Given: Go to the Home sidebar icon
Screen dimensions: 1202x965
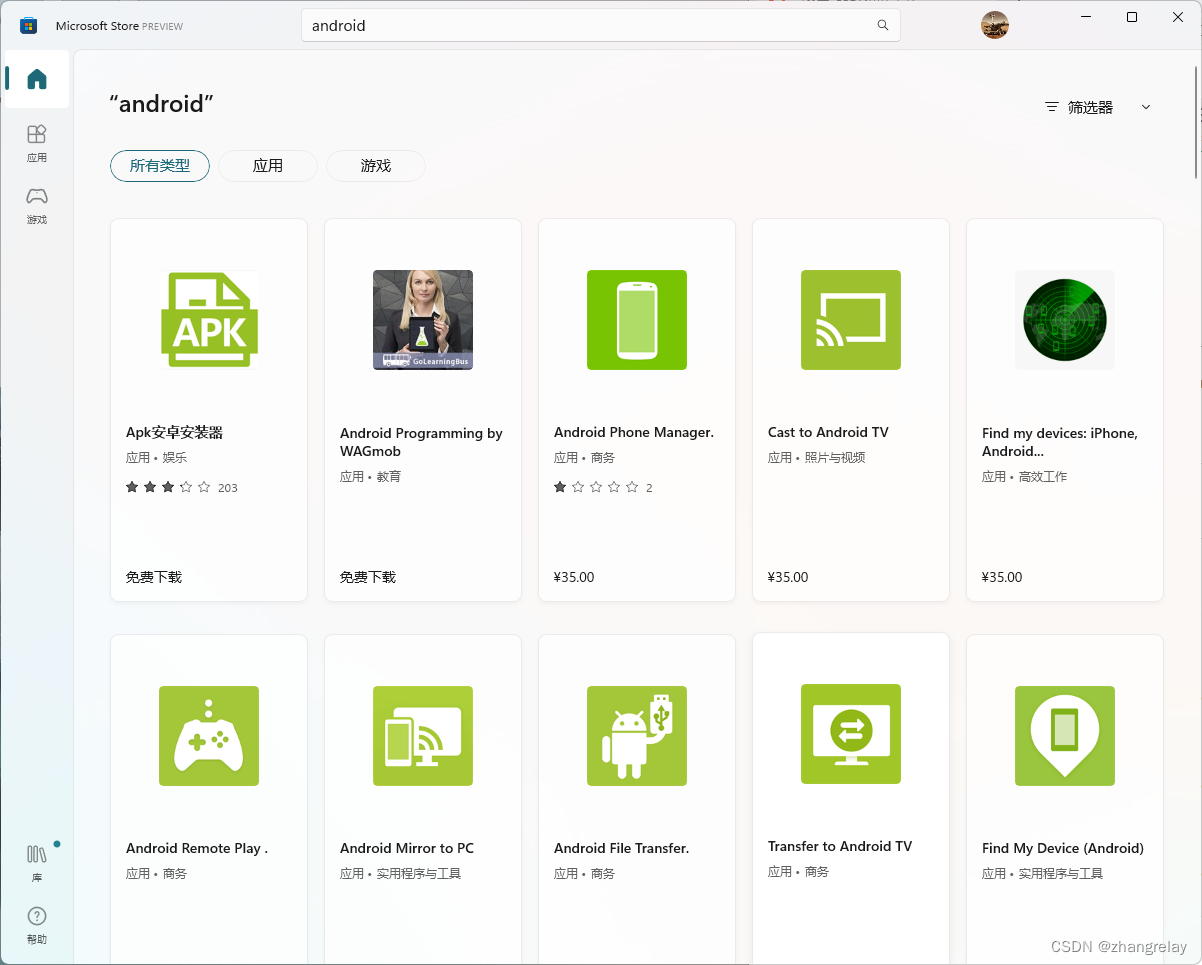Looking at the screenshot, I should pos(37,79).
